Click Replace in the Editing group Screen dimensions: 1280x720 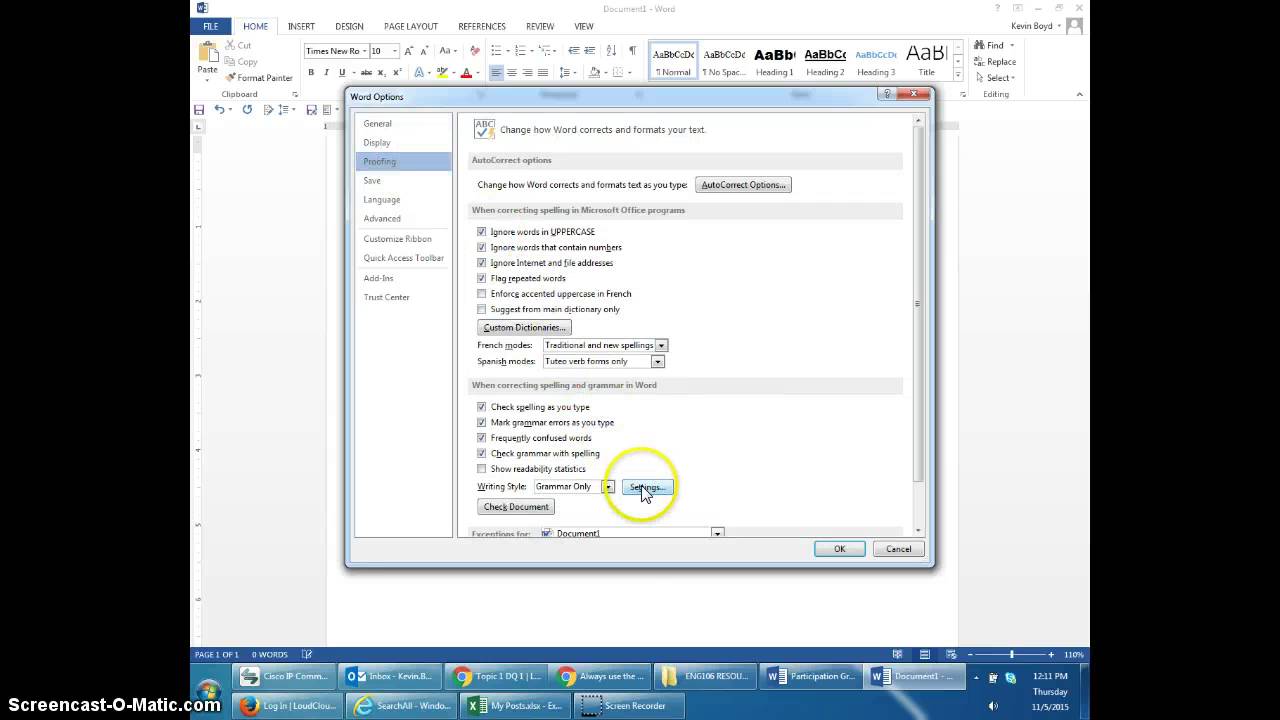[994, 61]
